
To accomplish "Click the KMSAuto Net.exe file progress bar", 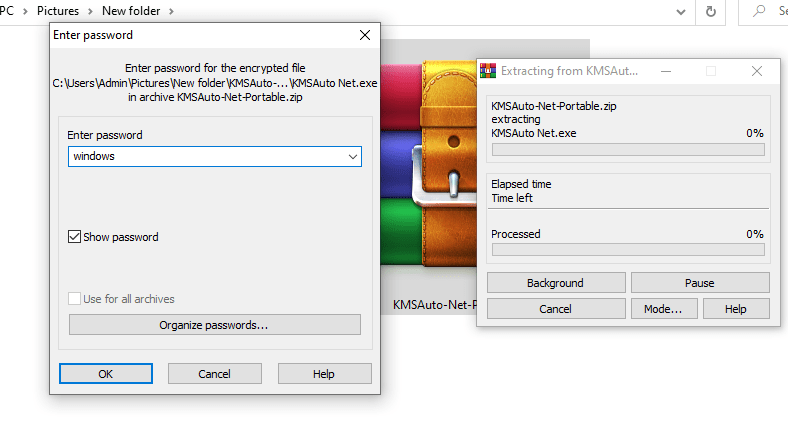I will tap(628, 149).
